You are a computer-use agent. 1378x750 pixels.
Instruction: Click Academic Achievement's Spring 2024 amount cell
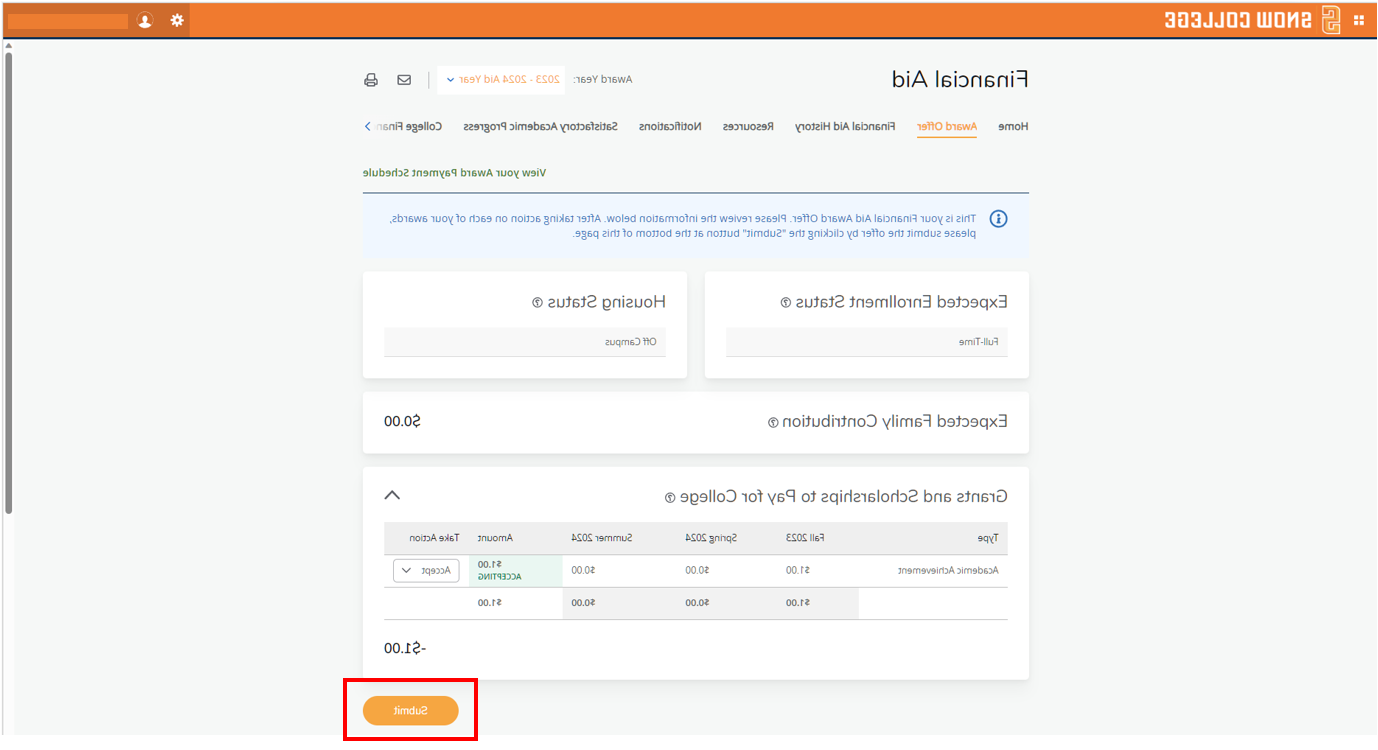point(697,571)
